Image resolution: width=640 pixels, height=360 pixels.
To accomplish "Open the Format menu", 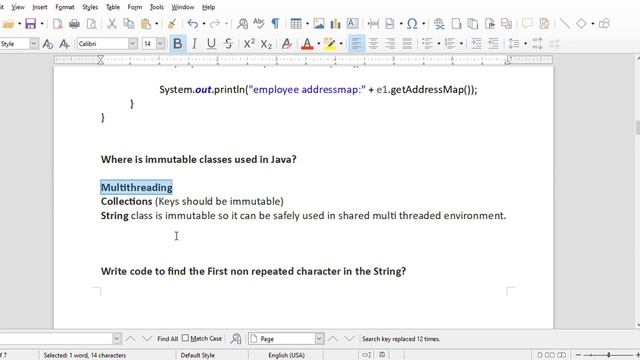I will (65, 7).
